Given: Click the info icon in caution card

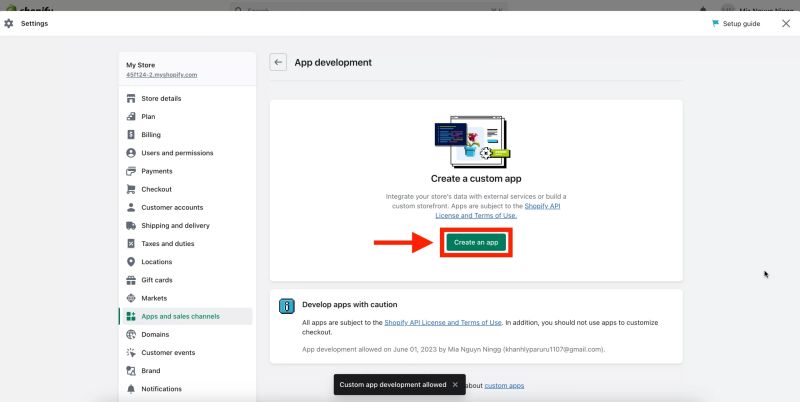Looking at the screenshot, I should 287,306.
